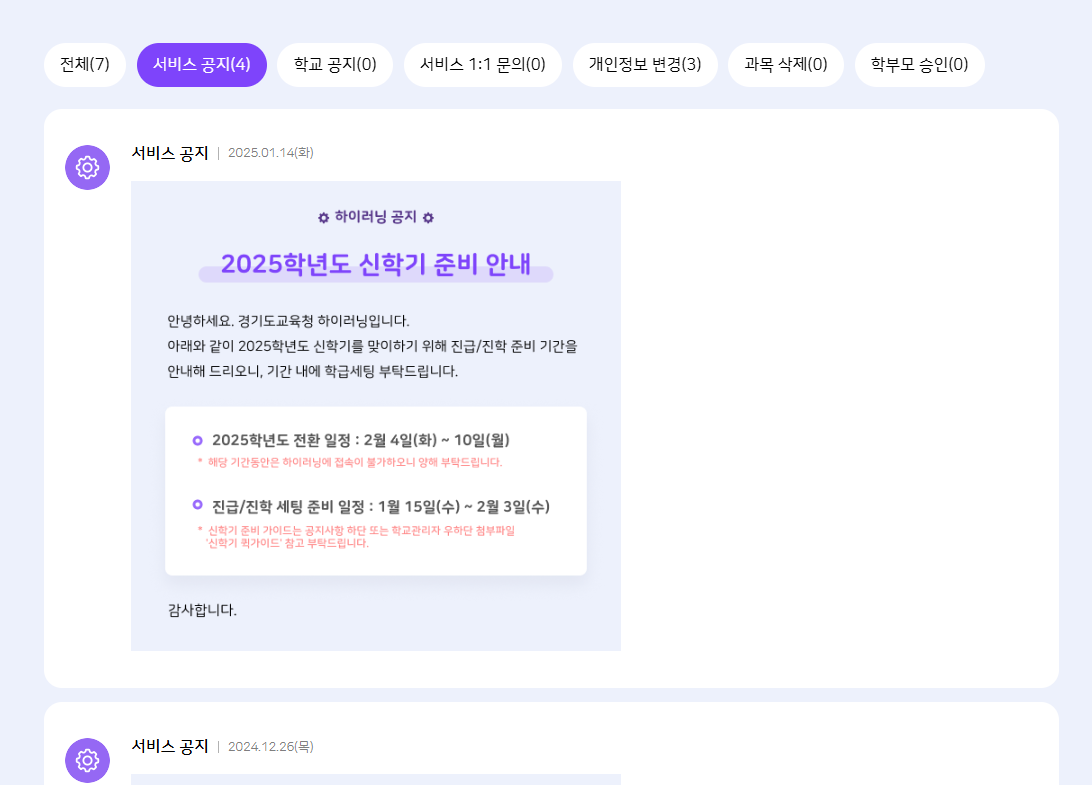Click the 감사합니다 closing text
Image resolution: width=1092 pixels, height=785 pixels.
click(x=203, y=610)
